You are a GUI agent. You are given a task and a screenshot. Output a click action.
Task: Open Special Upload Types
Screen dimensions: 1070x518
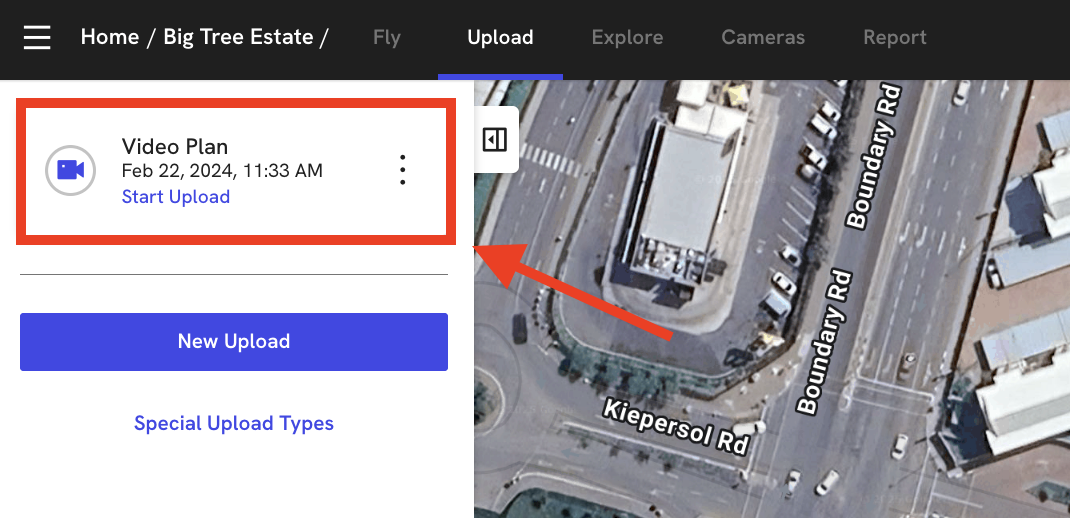[x=234, y=423]
